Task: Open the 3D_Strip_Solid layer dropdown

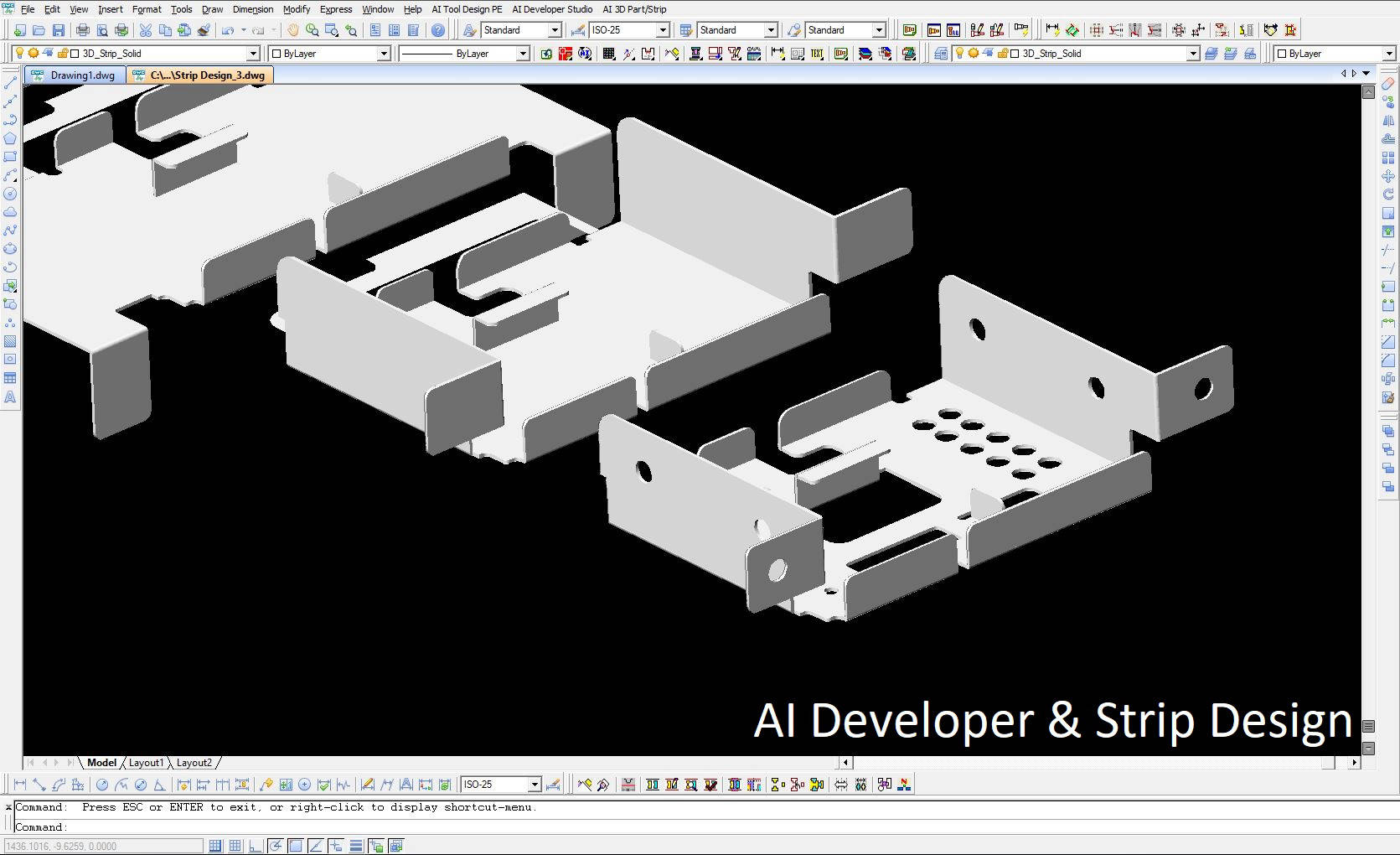Action: coord(252,54)
